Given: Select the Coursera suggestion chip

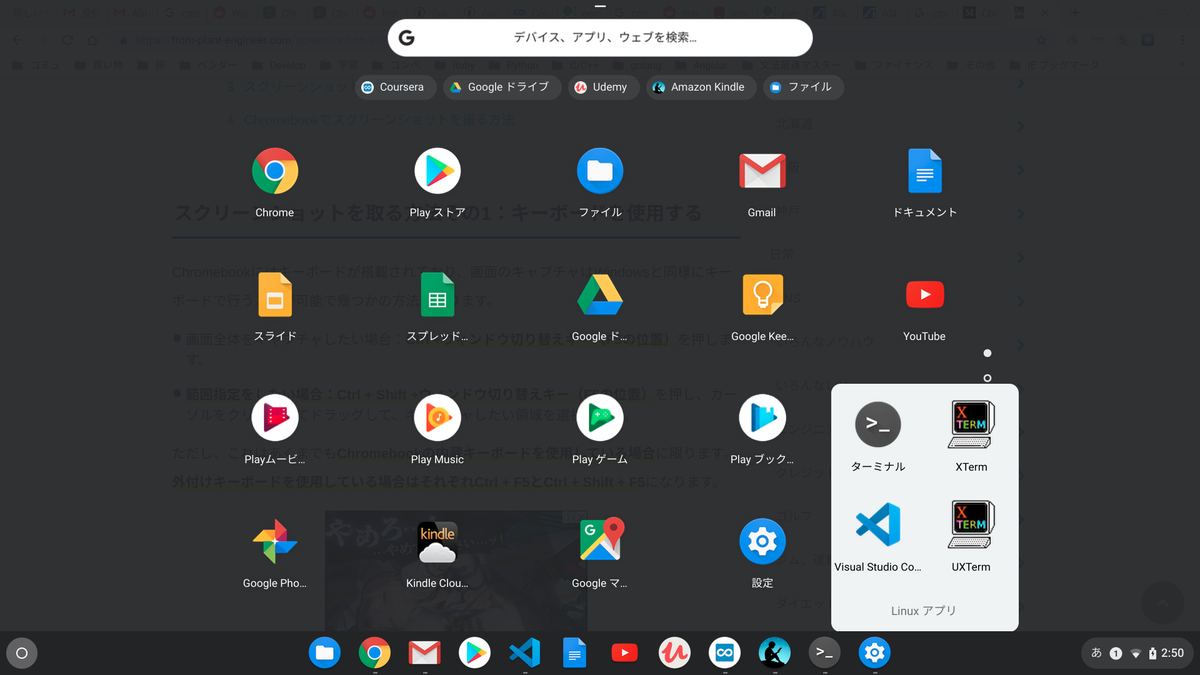Looking at the screenshot, I should [x=395, y=87].
